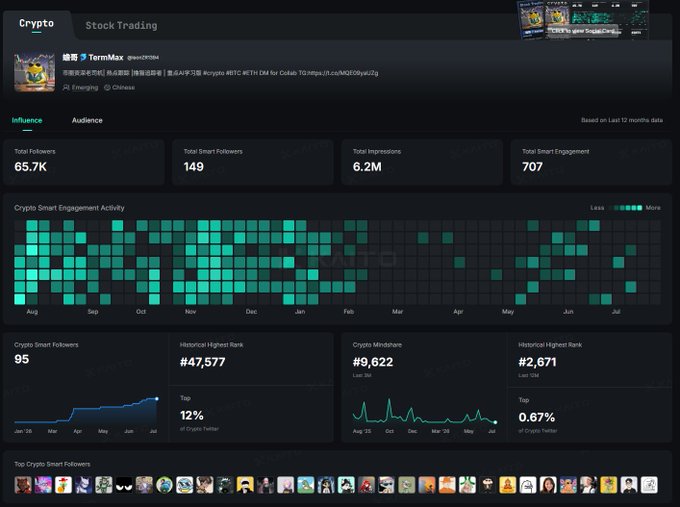The image size is (680, 507).
Task: Click the #2,671 Historical Highest Rank
Action: (x=537, y=362)
